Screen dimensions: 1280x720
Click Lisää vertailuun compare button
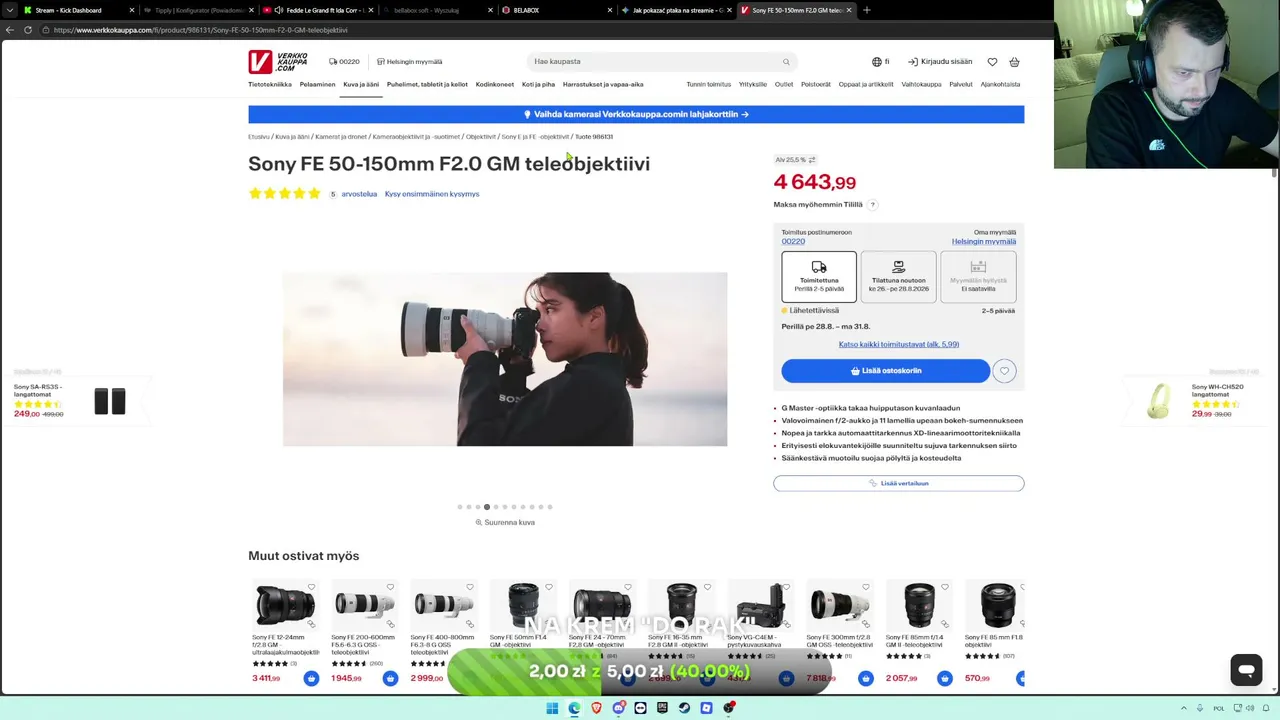coord(899,483)
